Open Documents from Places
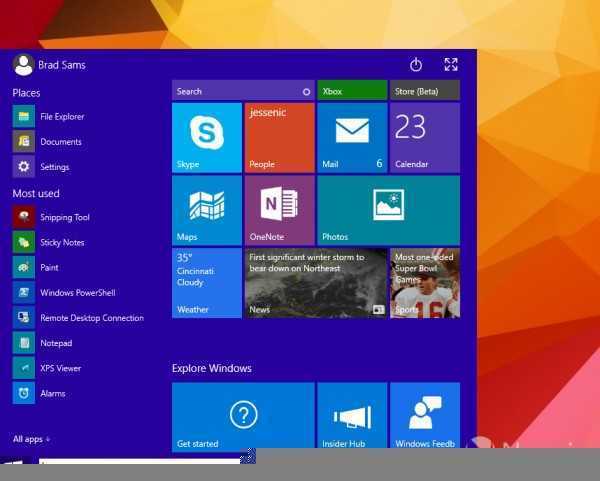This screenshot has height=481, width=600. (47, 142)
